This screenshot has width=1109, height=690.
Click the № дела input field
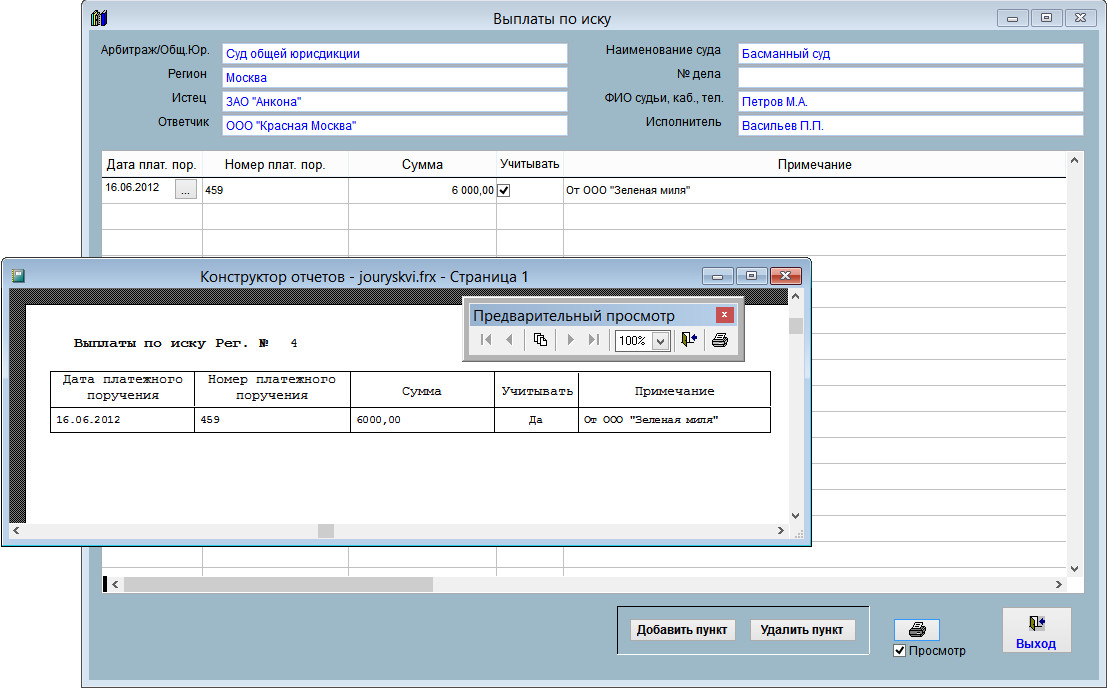point(910,78)
